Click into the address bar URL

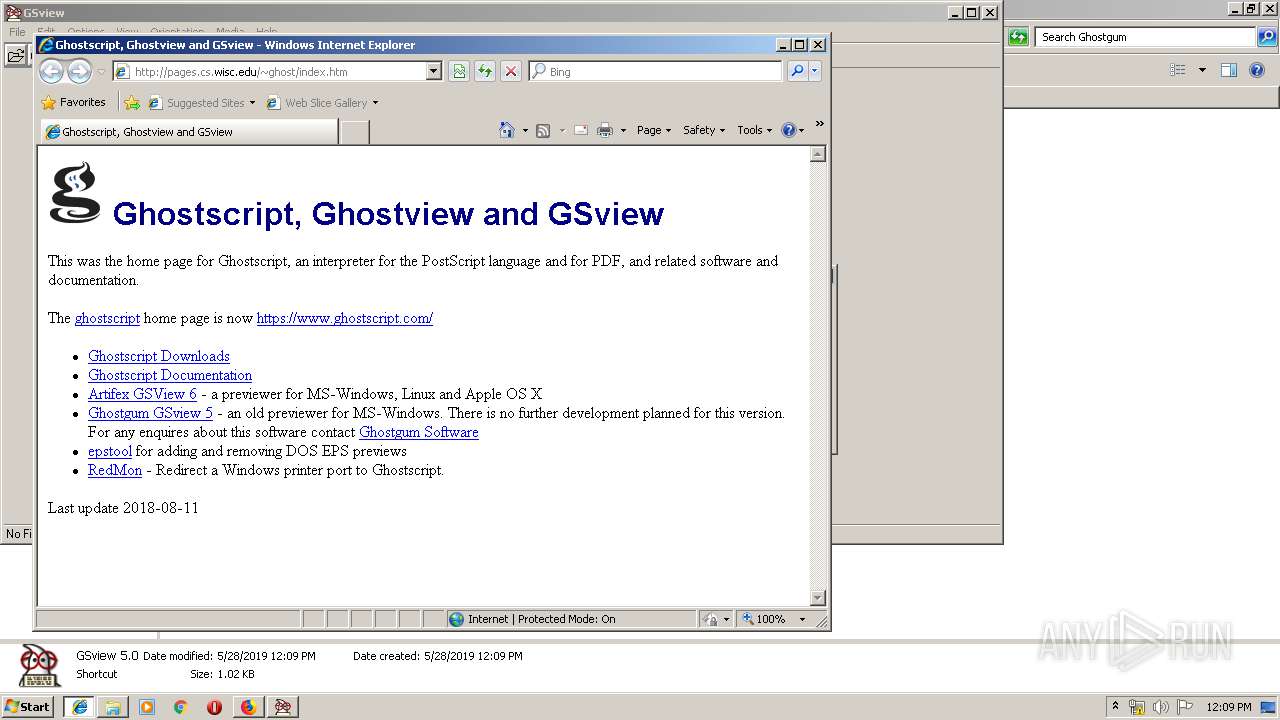tap(270, 71)
